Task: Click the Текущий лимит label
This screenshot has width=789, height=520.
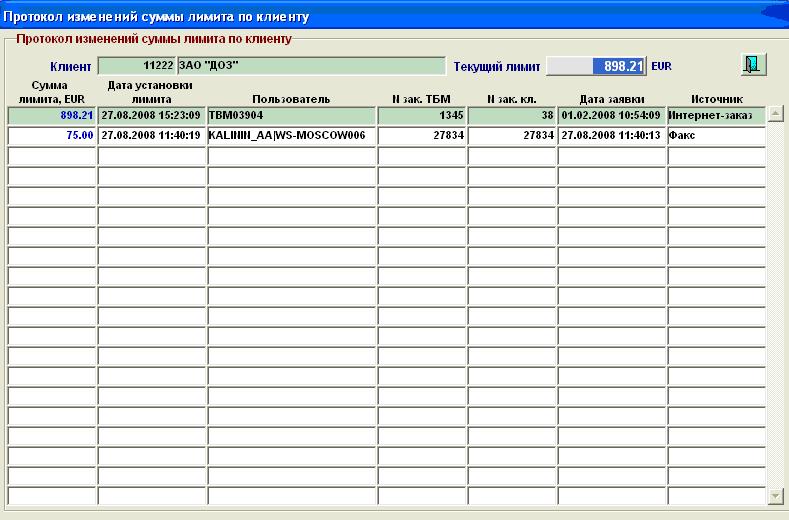Action: point(497,66)
